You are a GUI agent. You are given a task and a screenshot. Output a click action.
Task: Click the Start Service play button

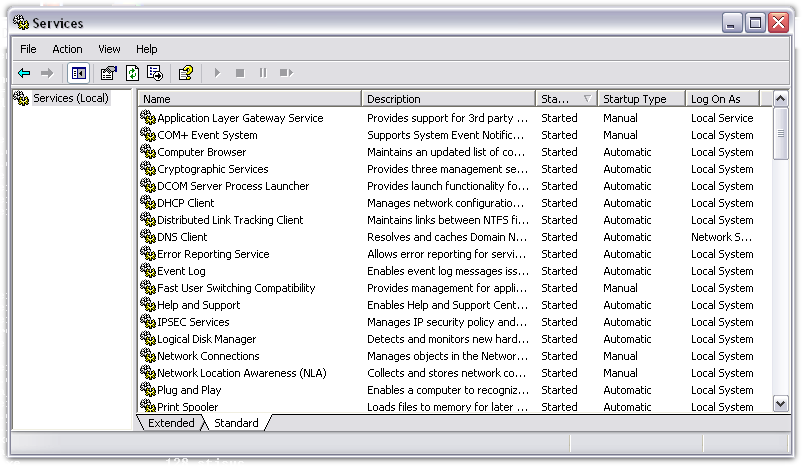tap(217, 73)
